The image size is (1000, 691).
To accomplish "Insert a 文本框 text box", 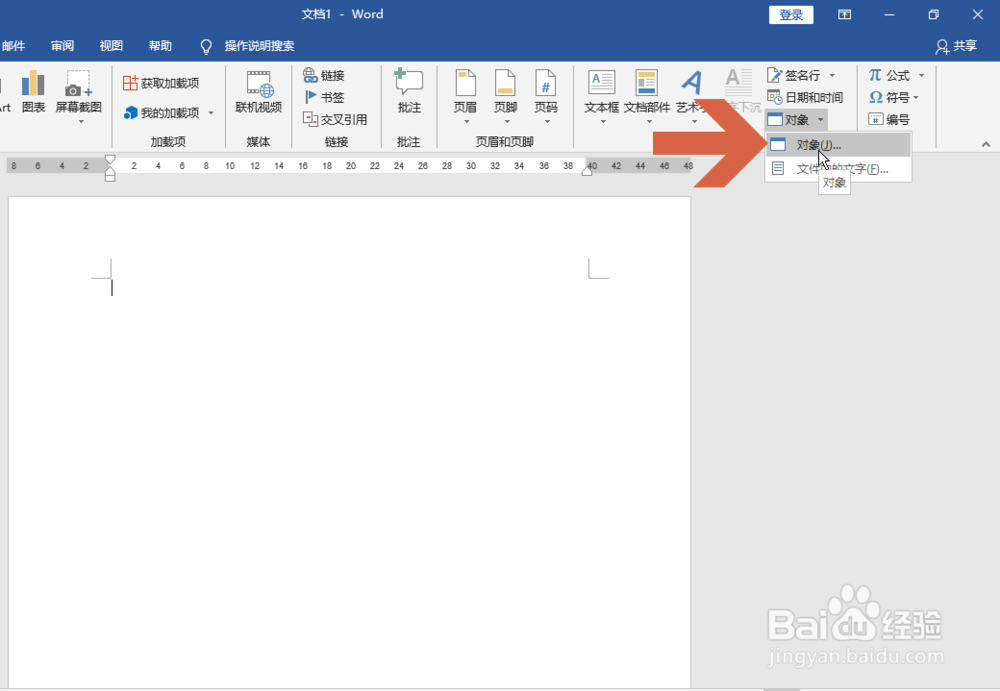I will 601,96.
